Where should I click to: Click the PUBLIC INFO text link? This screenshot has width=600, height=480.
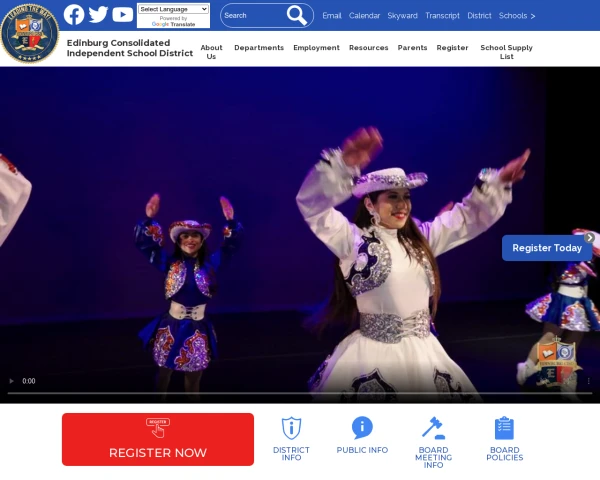tap(362, 450)
